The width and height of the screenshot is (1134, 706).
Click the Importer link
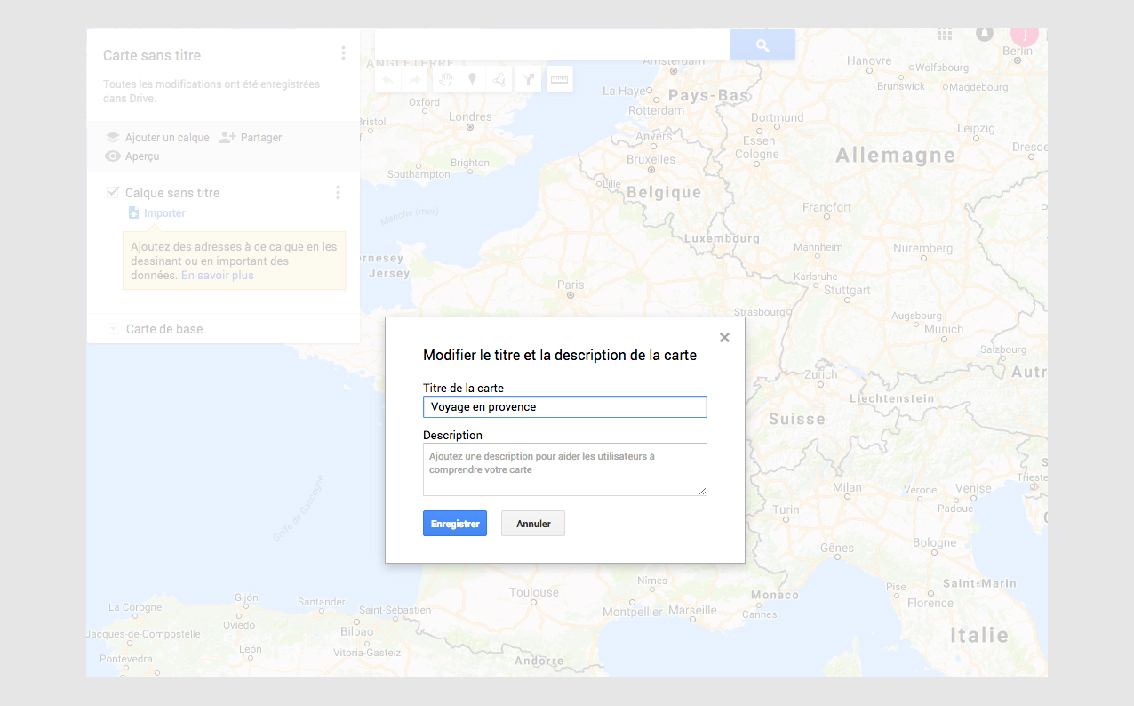click(x=164, y=213)
